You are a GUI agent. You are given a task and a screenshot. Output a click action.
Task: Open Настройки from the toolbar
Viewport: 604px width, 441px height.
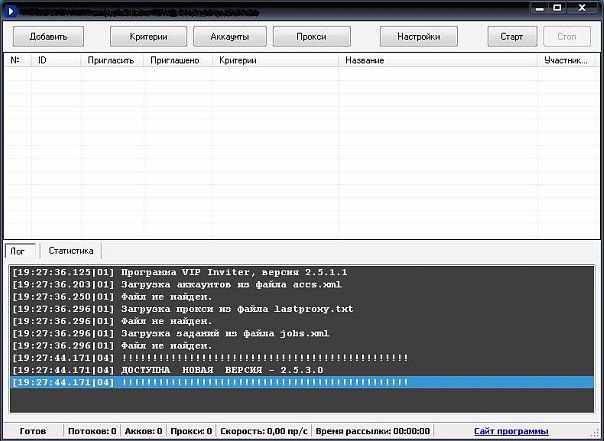[418, 36]
